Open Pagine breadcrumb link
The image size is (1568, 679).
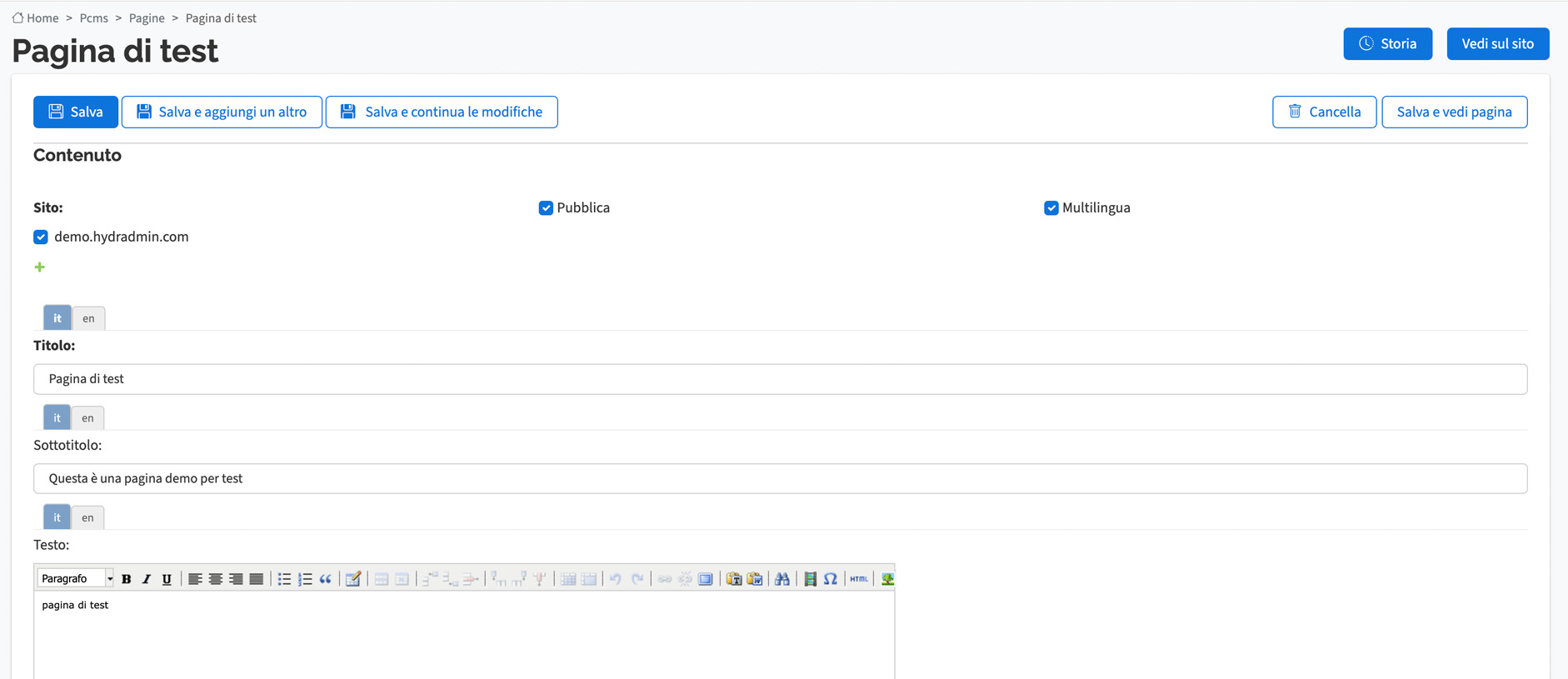(x=147, y=18)
